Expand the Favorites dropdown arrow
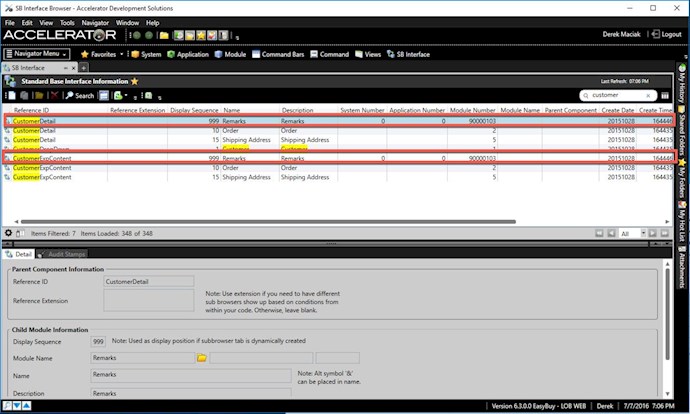The image size is (690, 414). 122,54
